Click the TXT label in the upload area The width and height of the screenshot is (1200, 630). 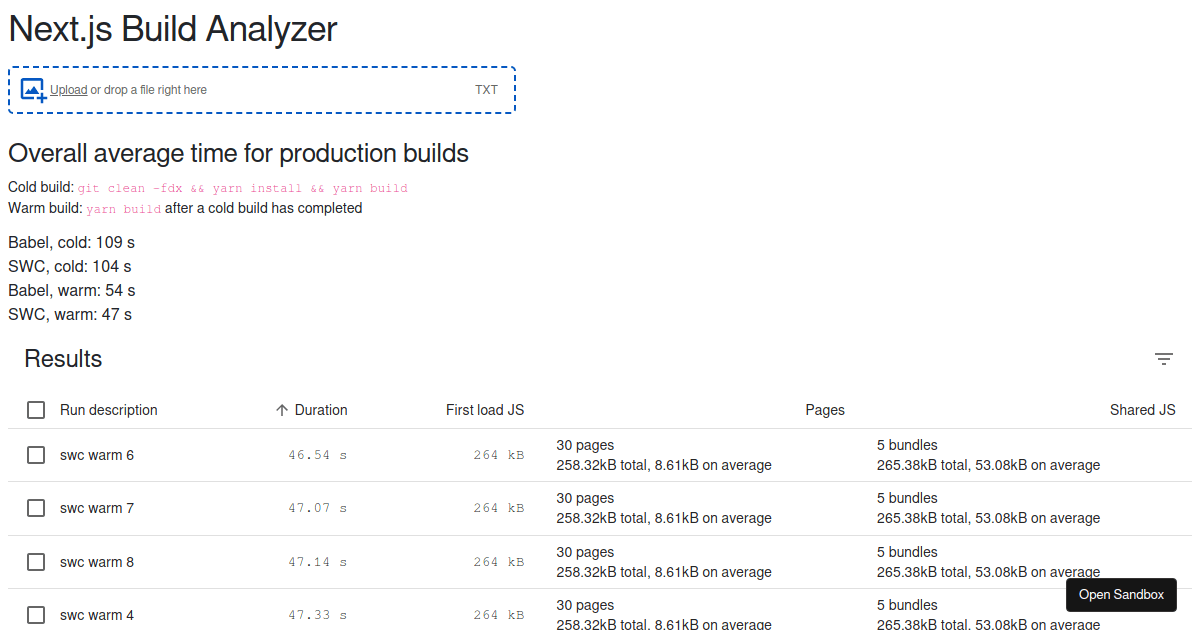coord(487,89)
